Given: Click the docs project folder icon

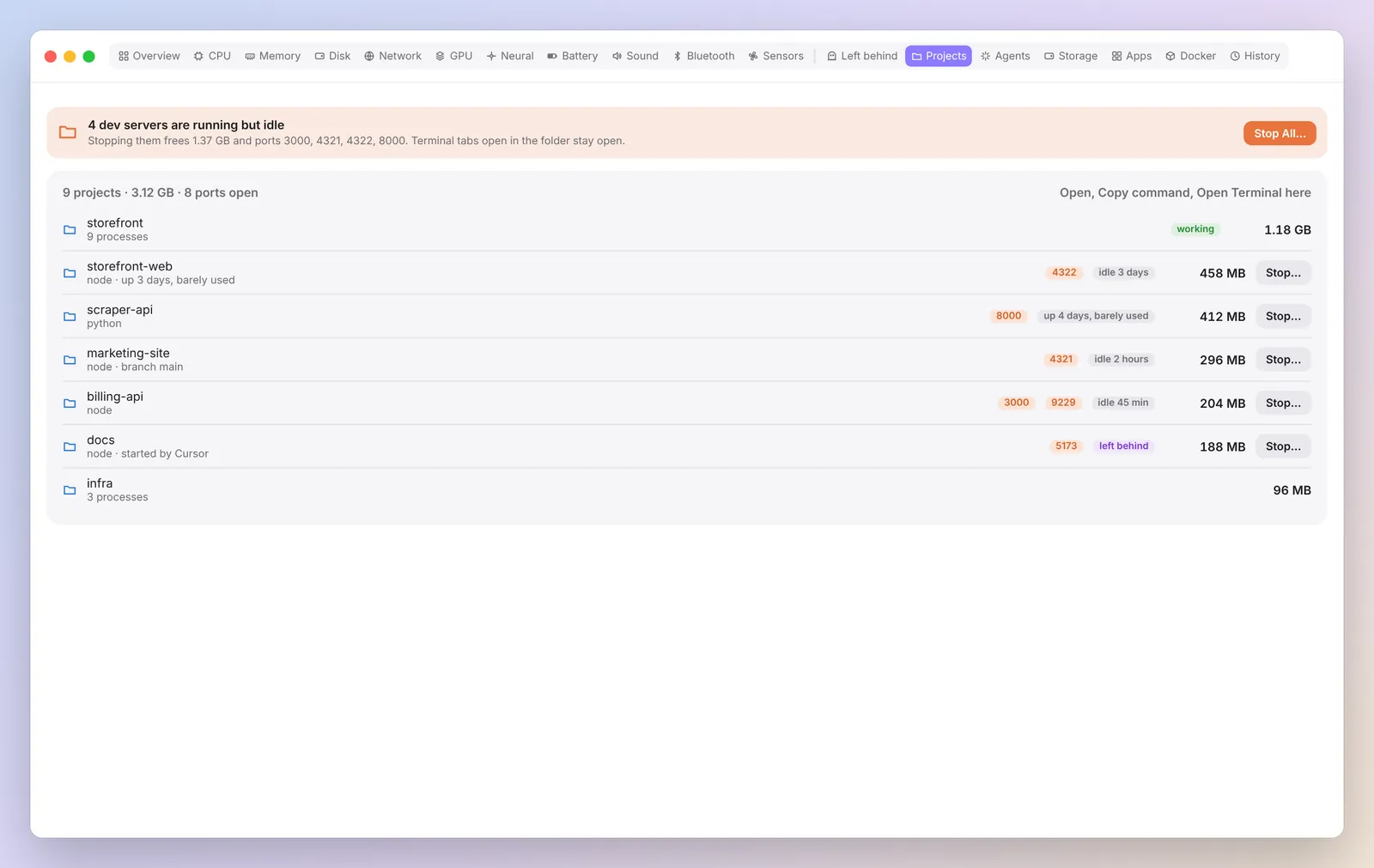Looking at the screenshot, I should [70, 446].
